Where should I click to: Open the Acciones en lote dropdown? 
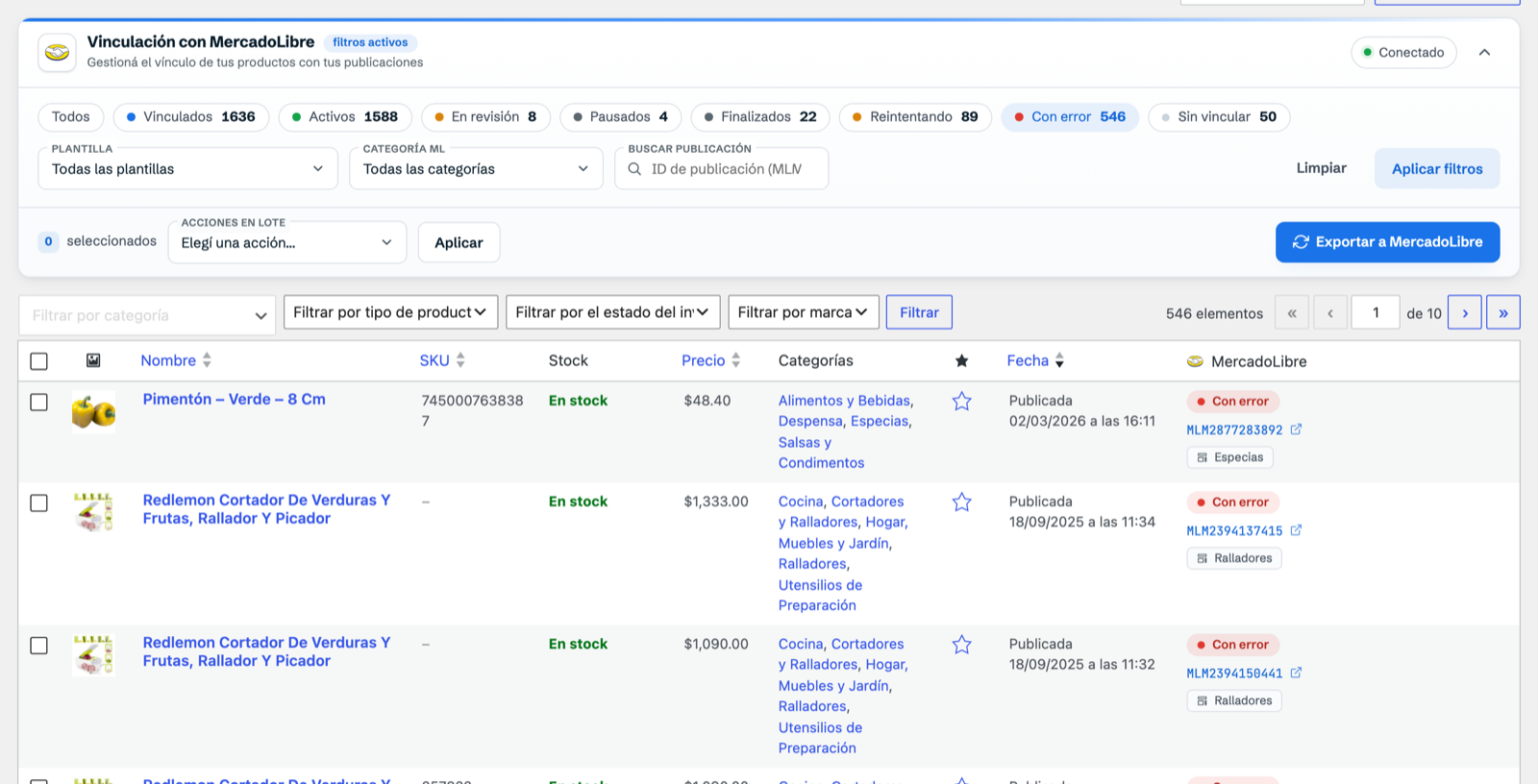[x=287, y=242]
